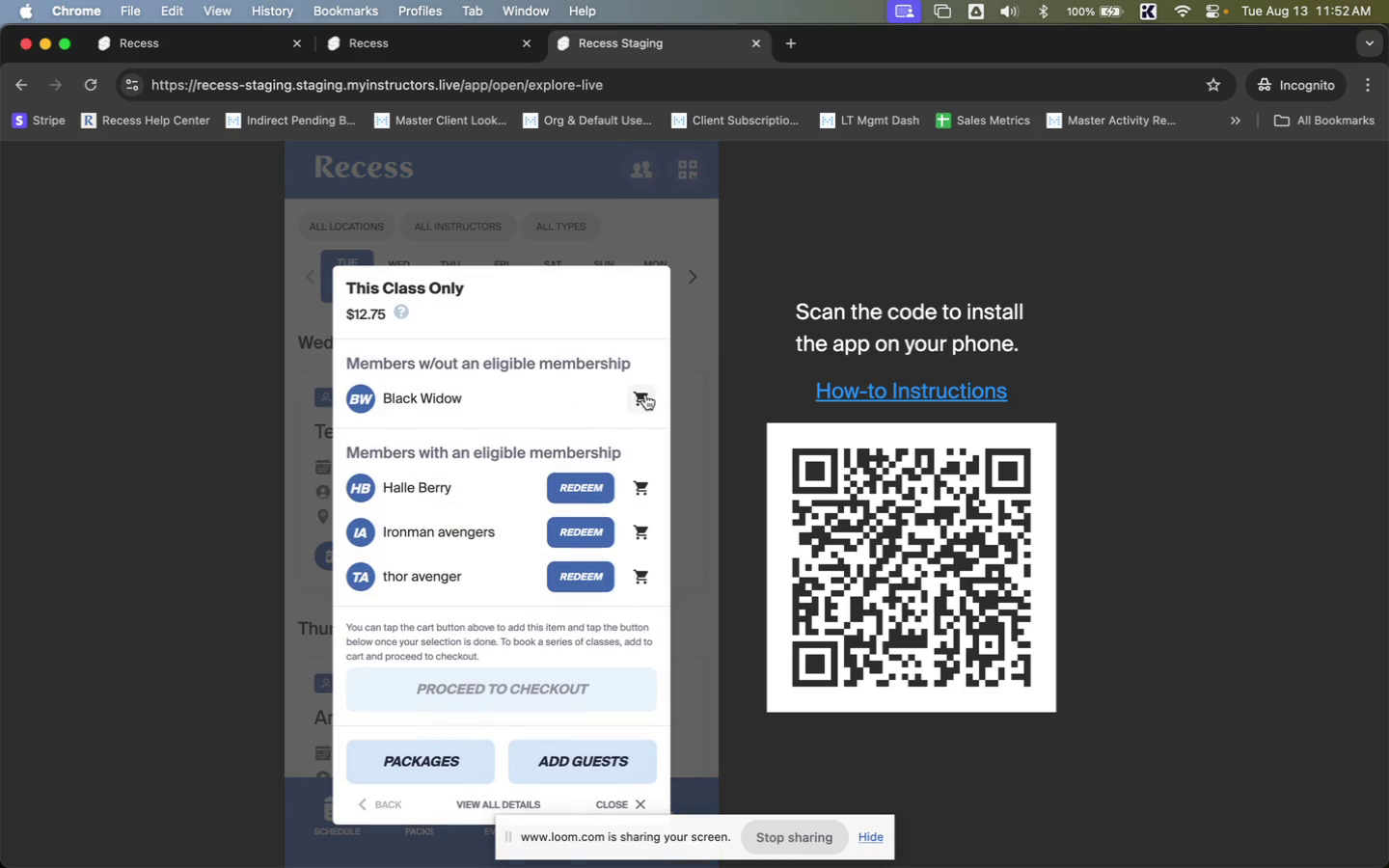Open the Profiles menu
The height and width of the screenshot is (868, 1389).
420,12
